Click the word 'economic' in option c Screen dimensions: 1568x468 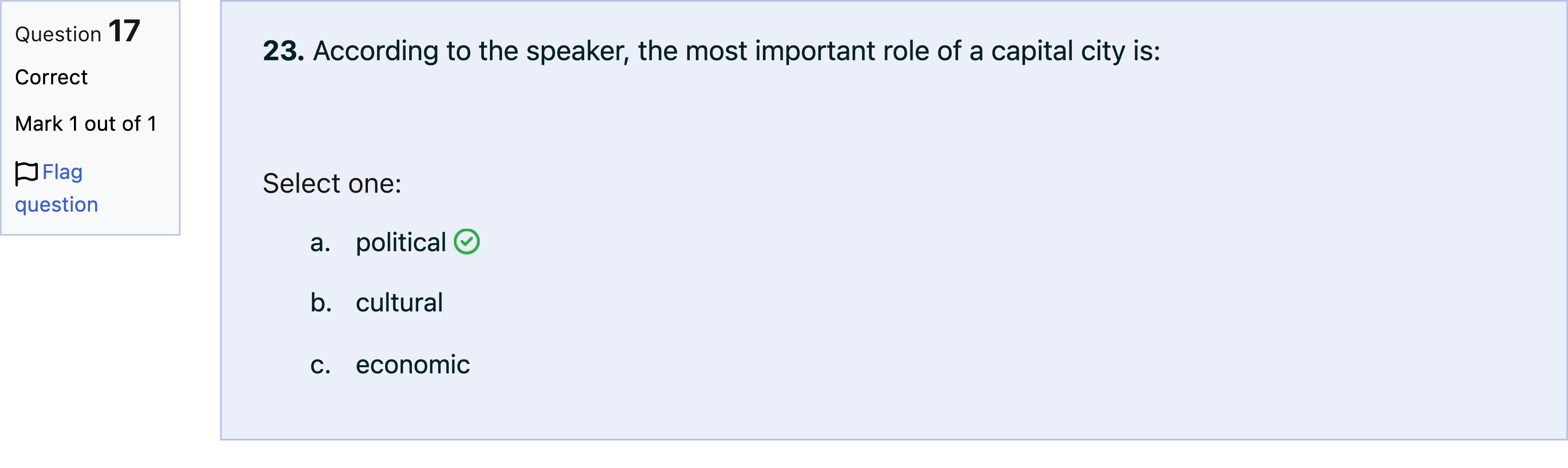coord(413,365)
